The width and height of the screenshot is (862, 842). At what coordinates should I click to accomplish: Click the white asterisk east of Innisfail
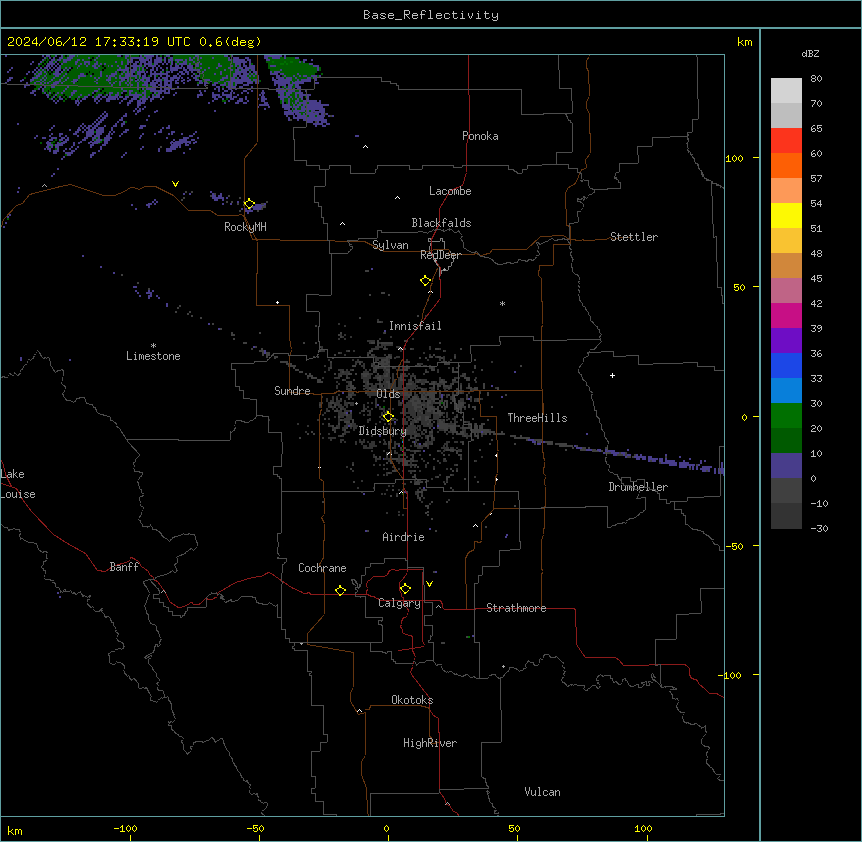(502, 303)
